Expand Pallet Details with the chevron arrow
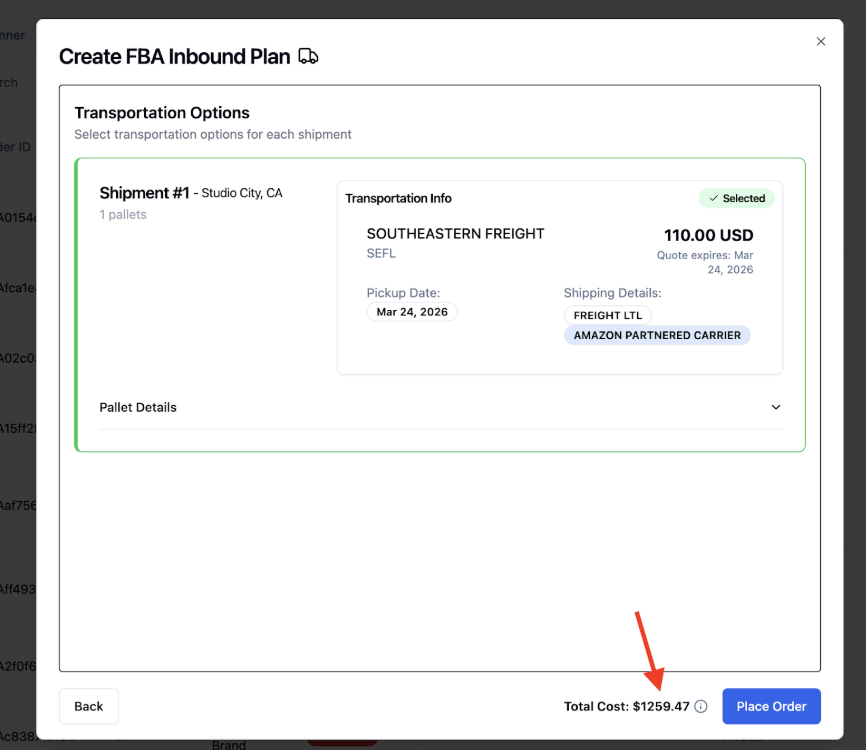The image size is (866, 750). [x=776, y=407]
